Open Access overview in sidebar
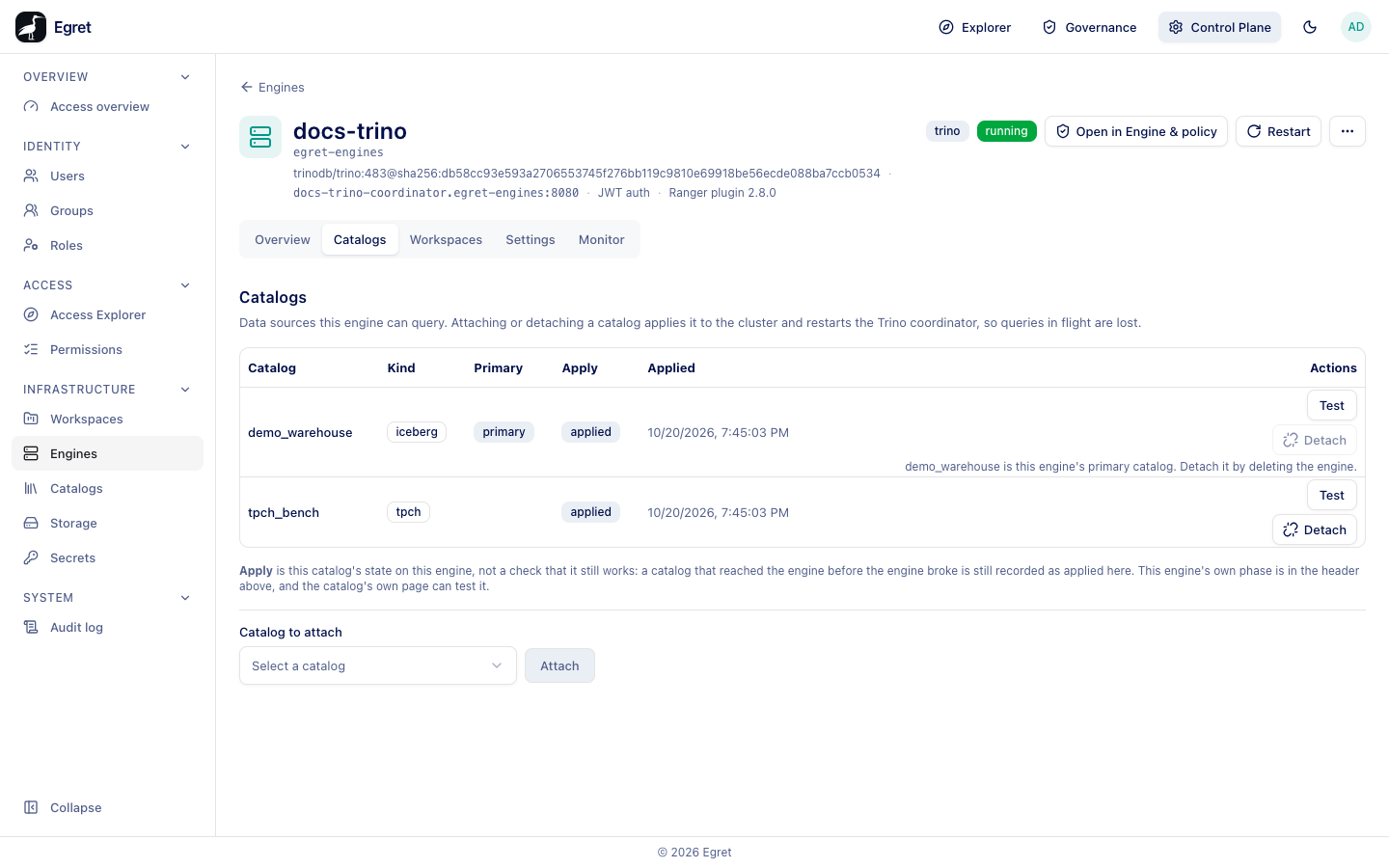Screen dimensions: 1389x868 coord(107,107)
